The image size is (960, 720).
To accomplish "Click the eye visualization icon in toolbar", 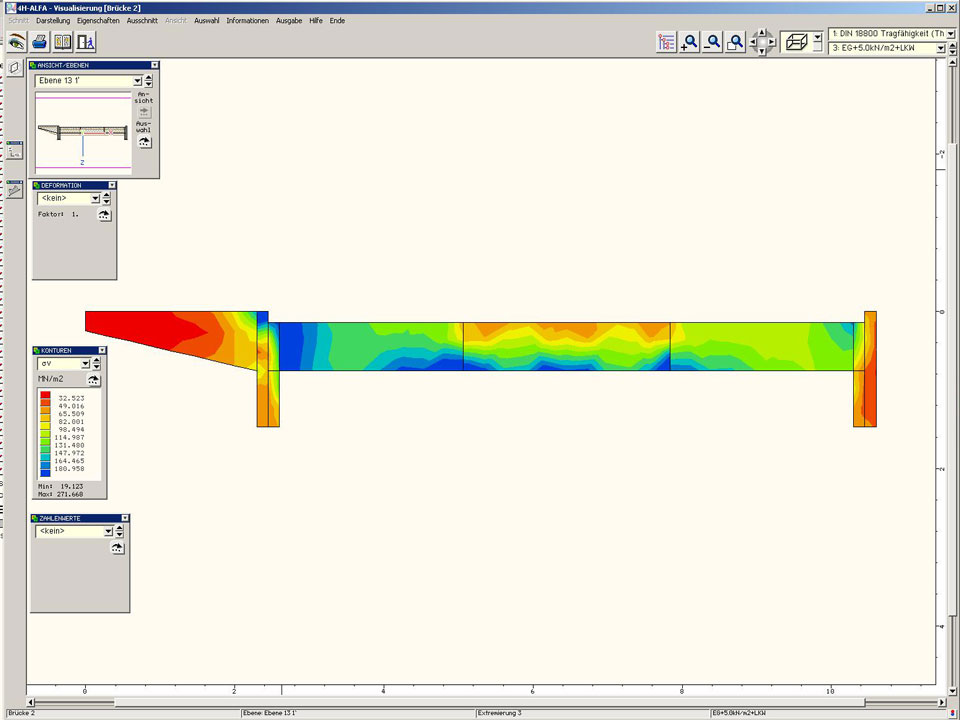I will pos(16,42).
